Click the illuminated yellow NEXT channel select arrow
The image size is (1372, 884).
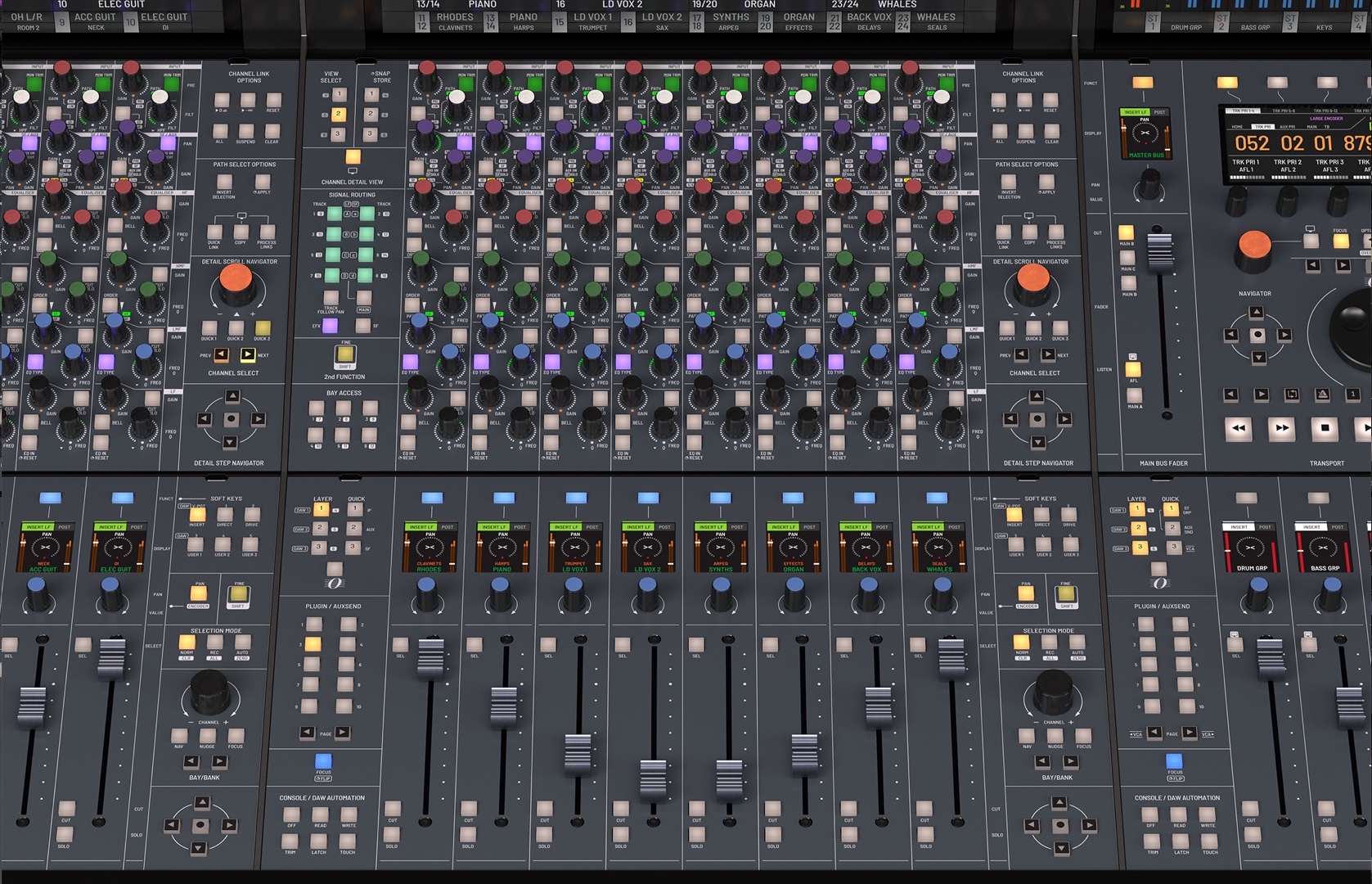coord(247,354)
